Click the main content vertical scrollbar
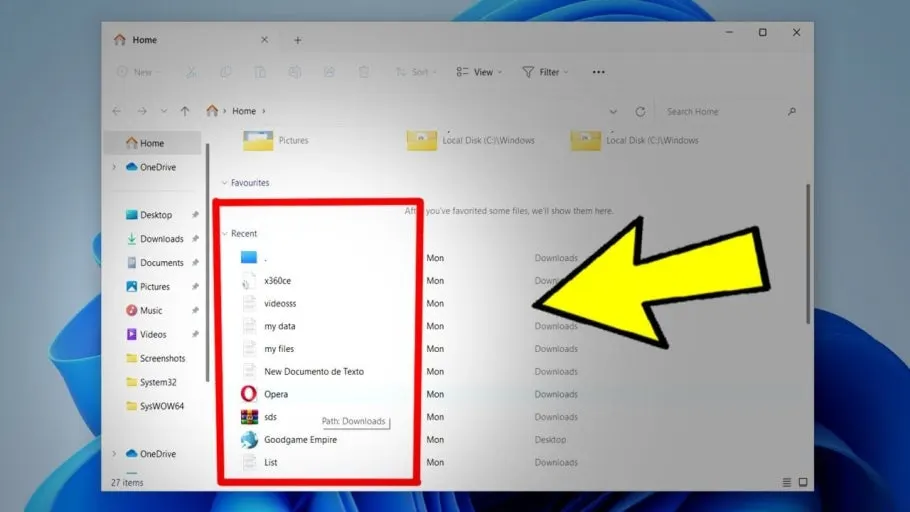This screenshot has width=910, height=512. pyautogui.click(x=807, y=254)
